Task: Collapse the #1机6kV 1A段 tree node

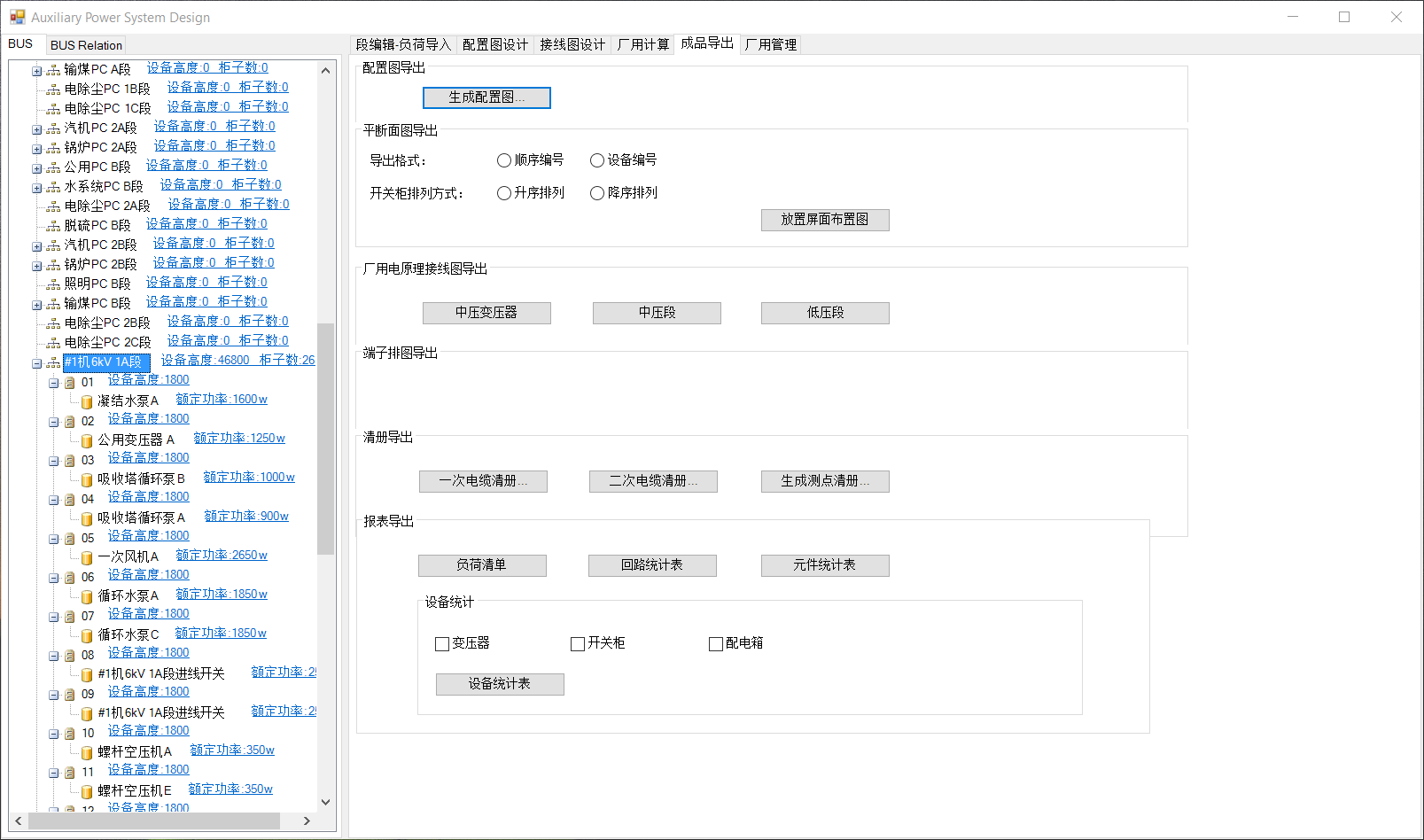Action: pyautogui.click(x=37, y=363)
